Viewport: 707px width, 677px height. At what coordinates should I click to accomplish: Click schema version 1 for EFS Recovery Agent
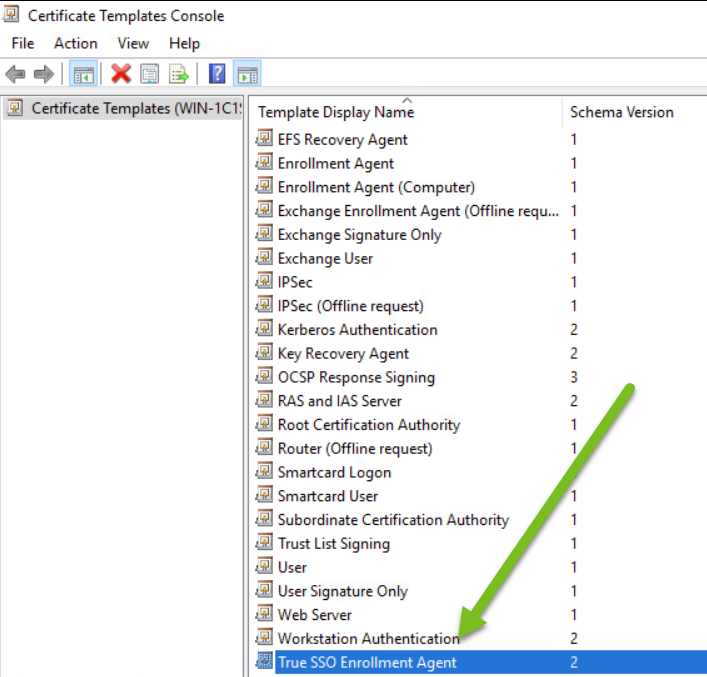(574, 139)
